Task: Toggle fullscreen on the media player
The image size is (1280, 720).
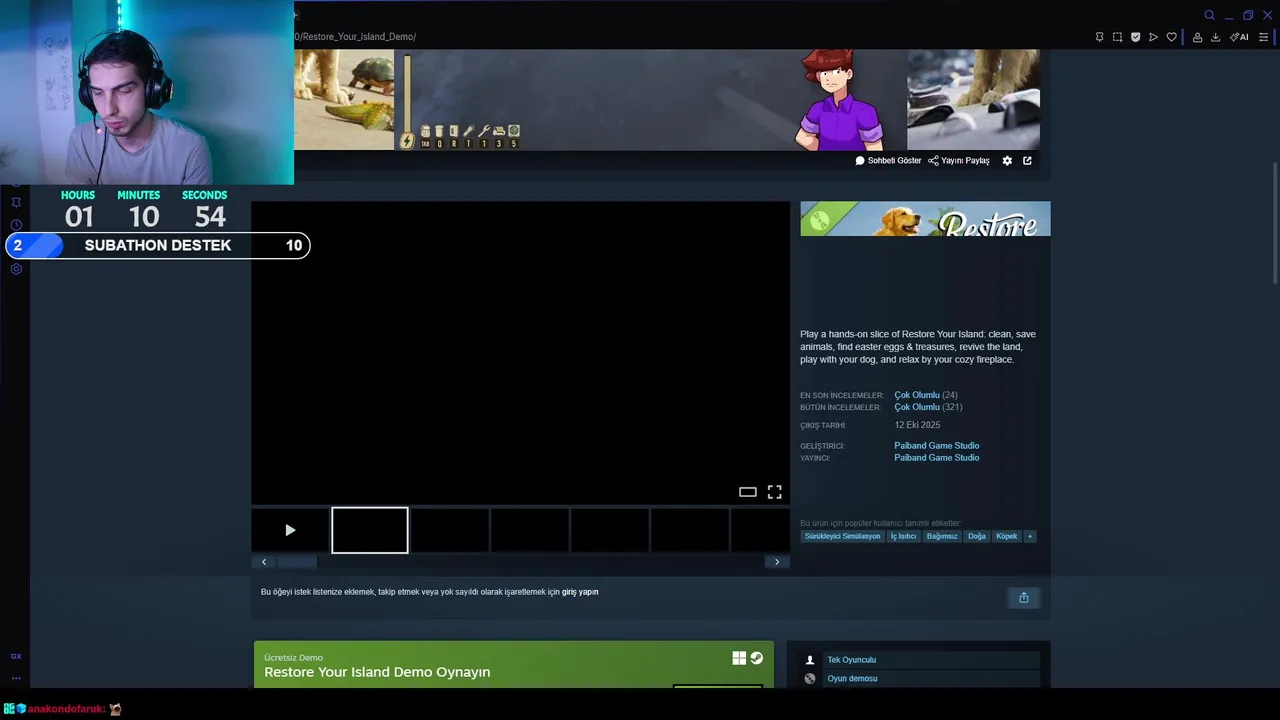Action: [774, 492]
